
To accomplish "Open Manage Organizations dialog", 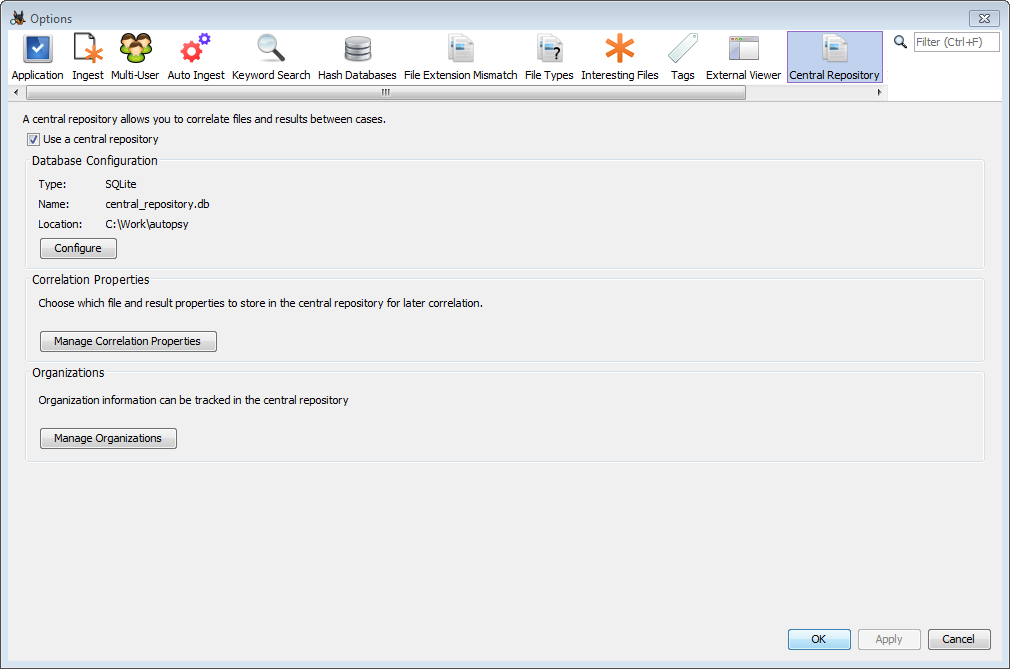I will point(108,438).
